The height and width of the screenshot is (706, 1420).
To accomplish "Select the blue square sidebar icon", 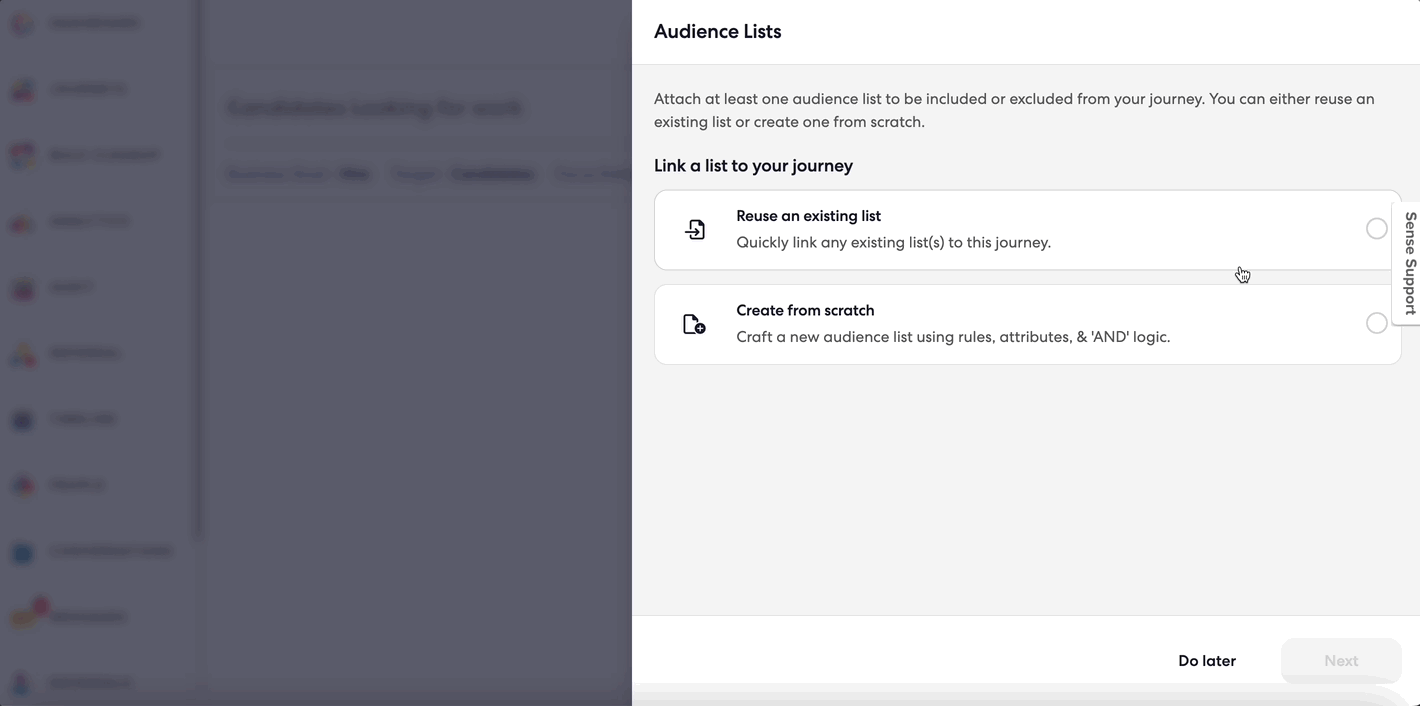I will 22,552.
